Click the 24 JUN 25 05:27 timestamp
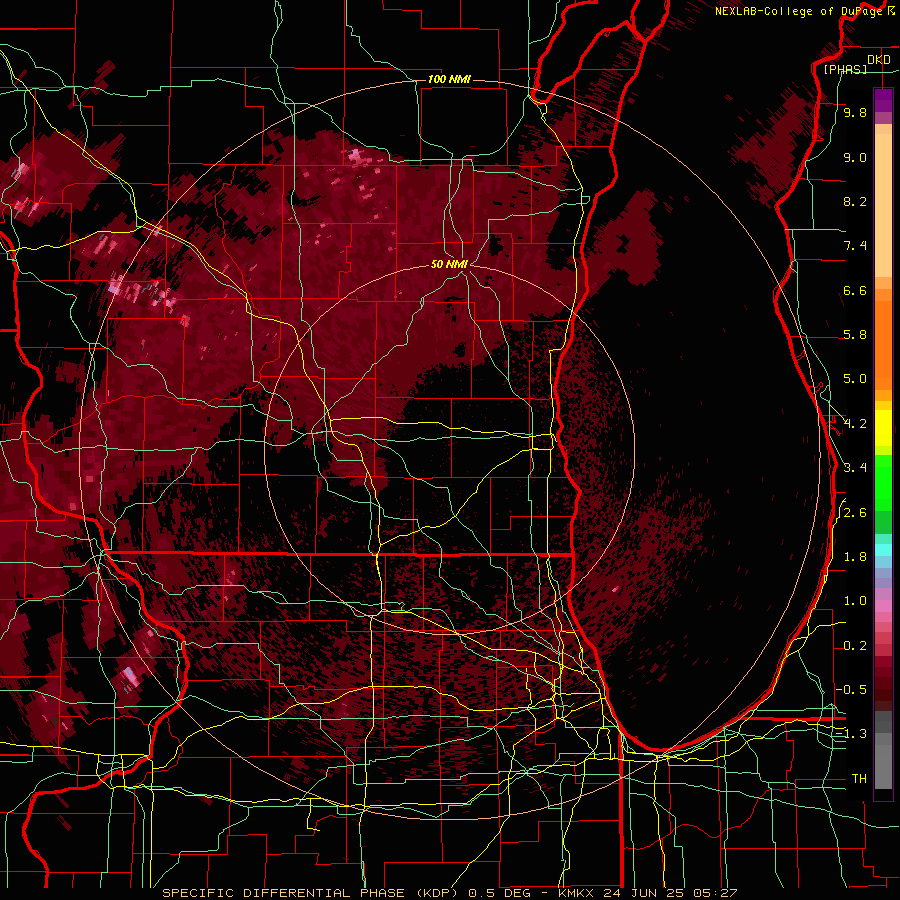Image resolution: width=900 pixels, height=900 pixels. point(668,893)
